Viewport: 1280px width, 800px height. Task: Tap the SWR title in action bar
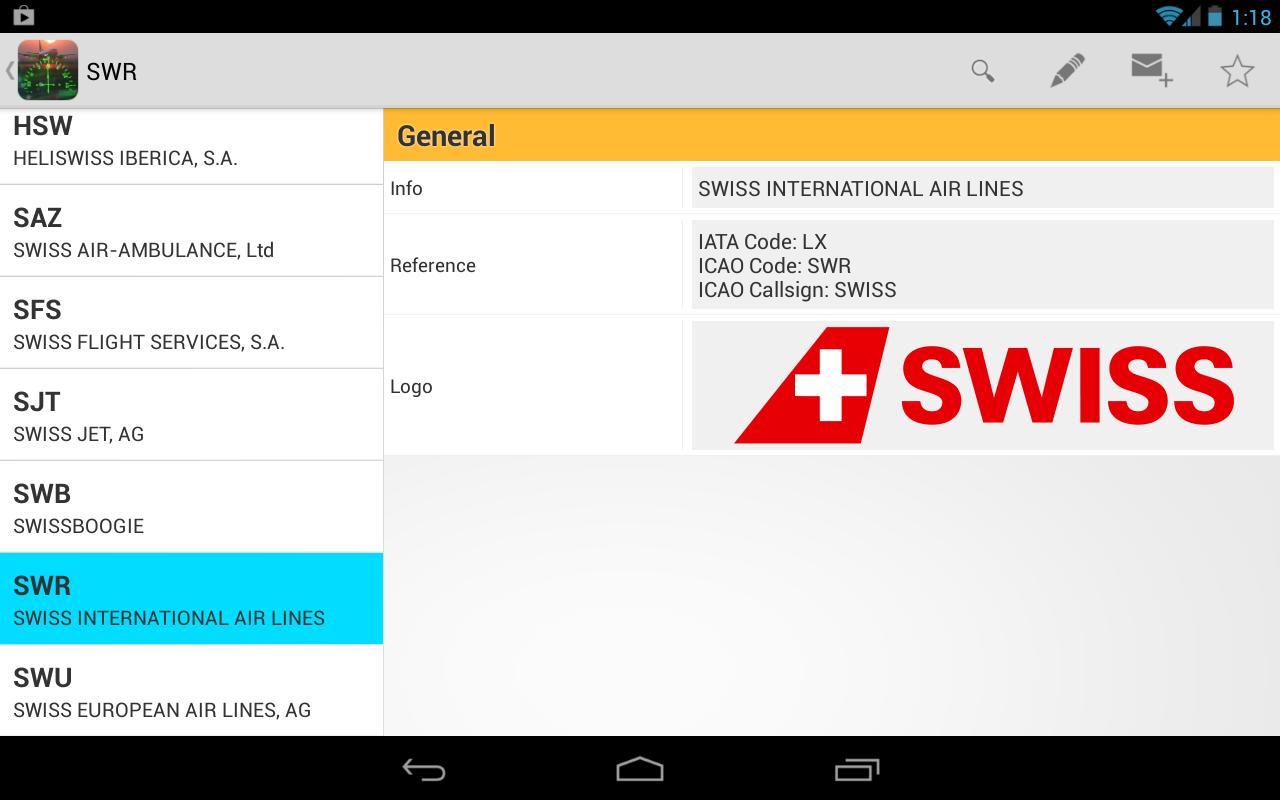pos(112,71)
